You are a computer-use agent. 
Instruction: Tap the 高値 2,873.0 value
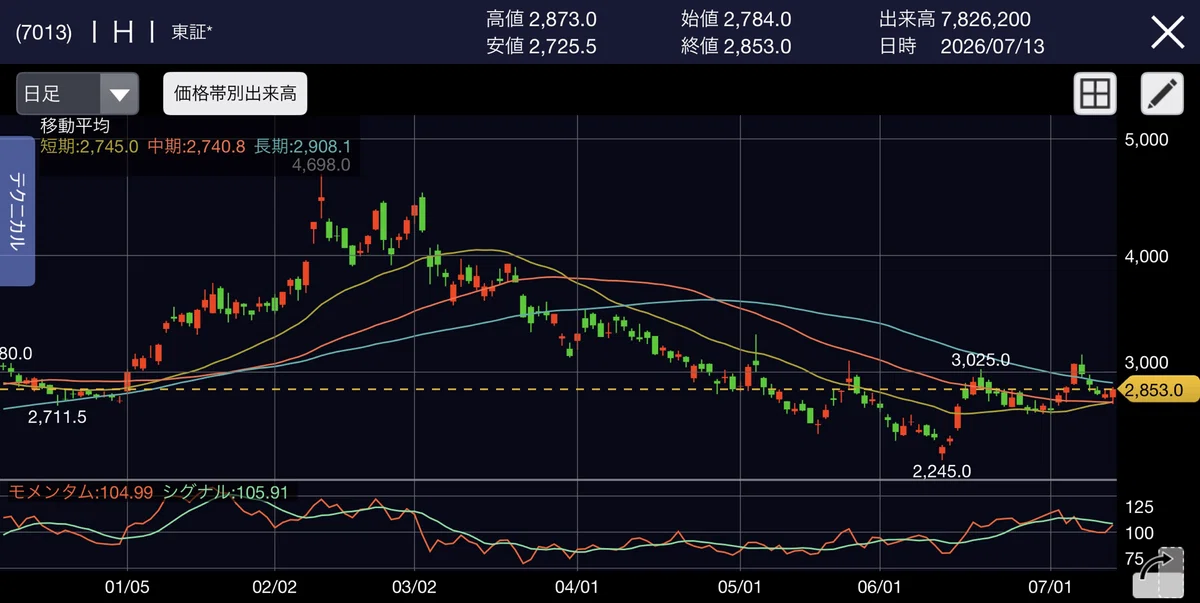click(541, 19)
